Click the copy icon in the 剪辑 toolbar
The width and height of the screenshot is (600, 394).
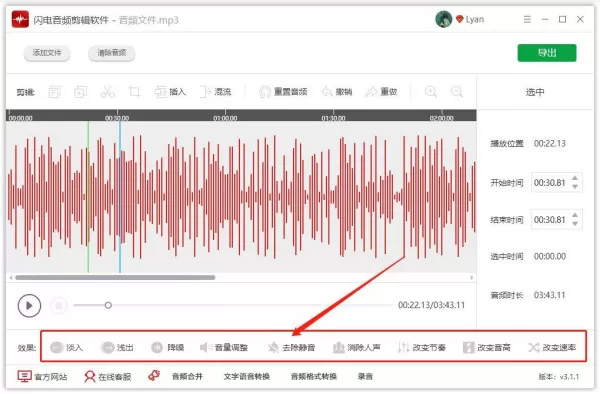tap(55, 92)
